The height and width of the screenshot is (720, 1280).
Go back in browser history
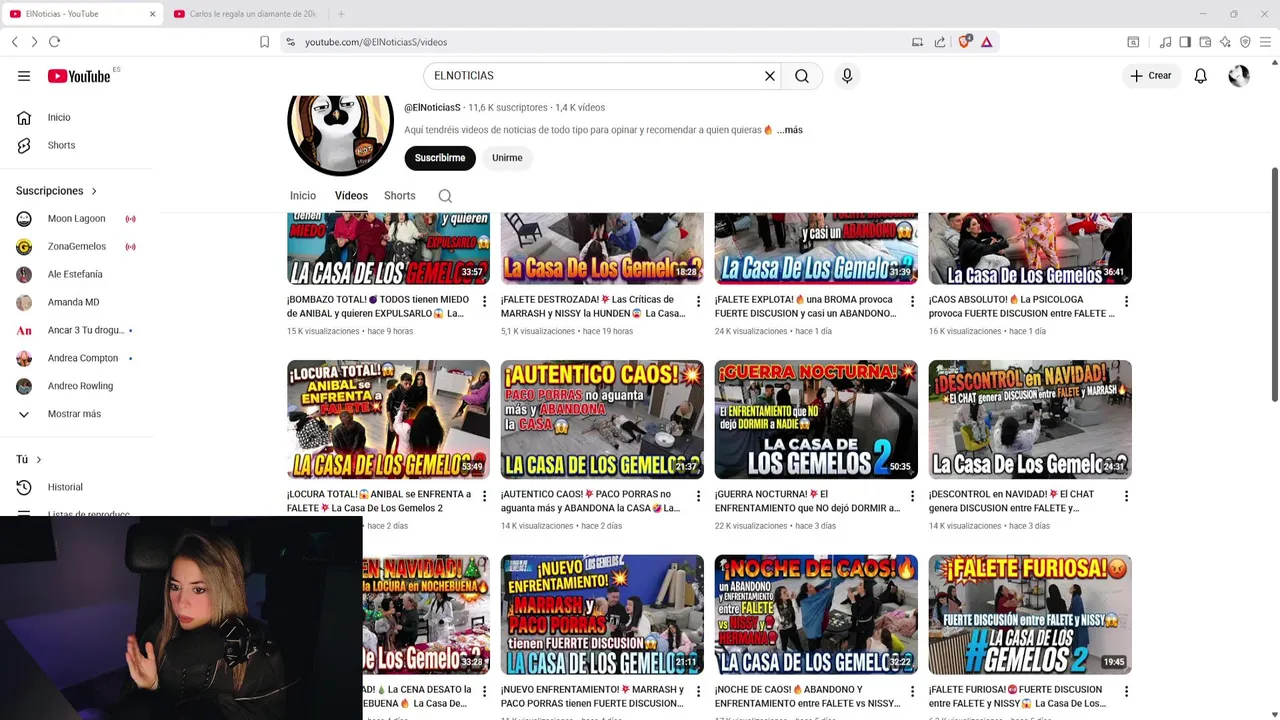point(15,42)
